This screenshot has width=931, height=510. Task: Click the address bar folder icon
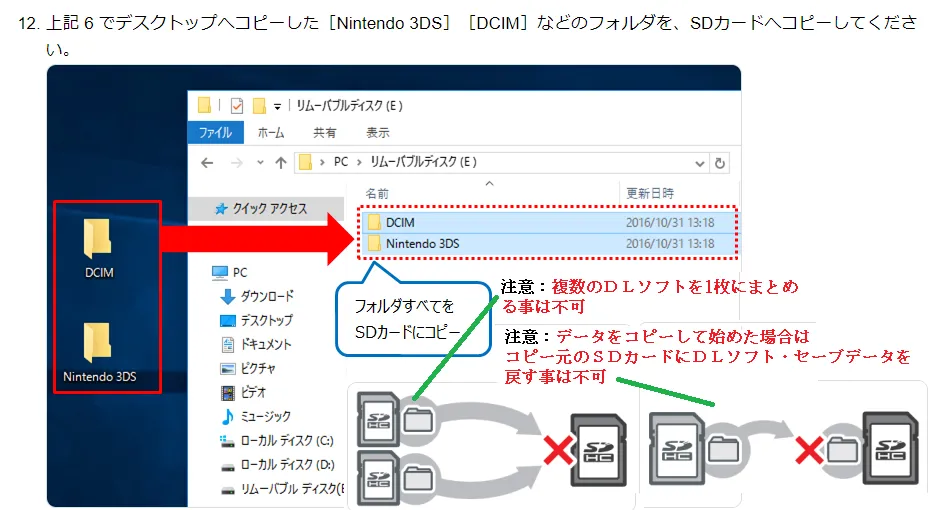tap(305, 162)
